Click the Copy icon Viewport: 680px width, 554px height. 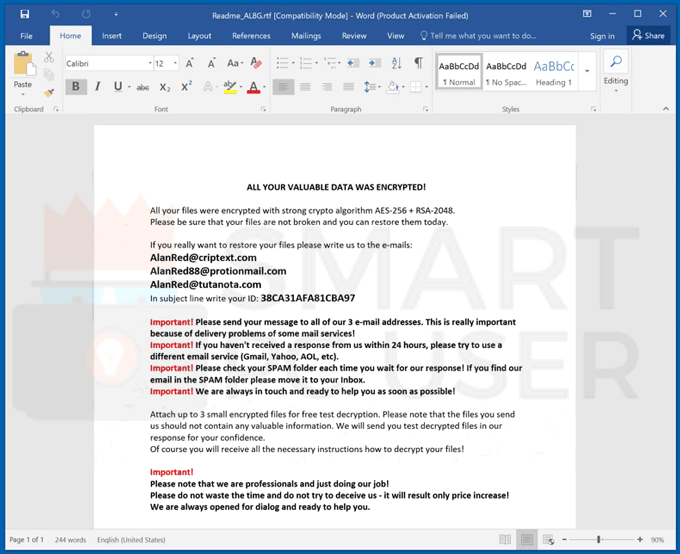click(49, 75)
